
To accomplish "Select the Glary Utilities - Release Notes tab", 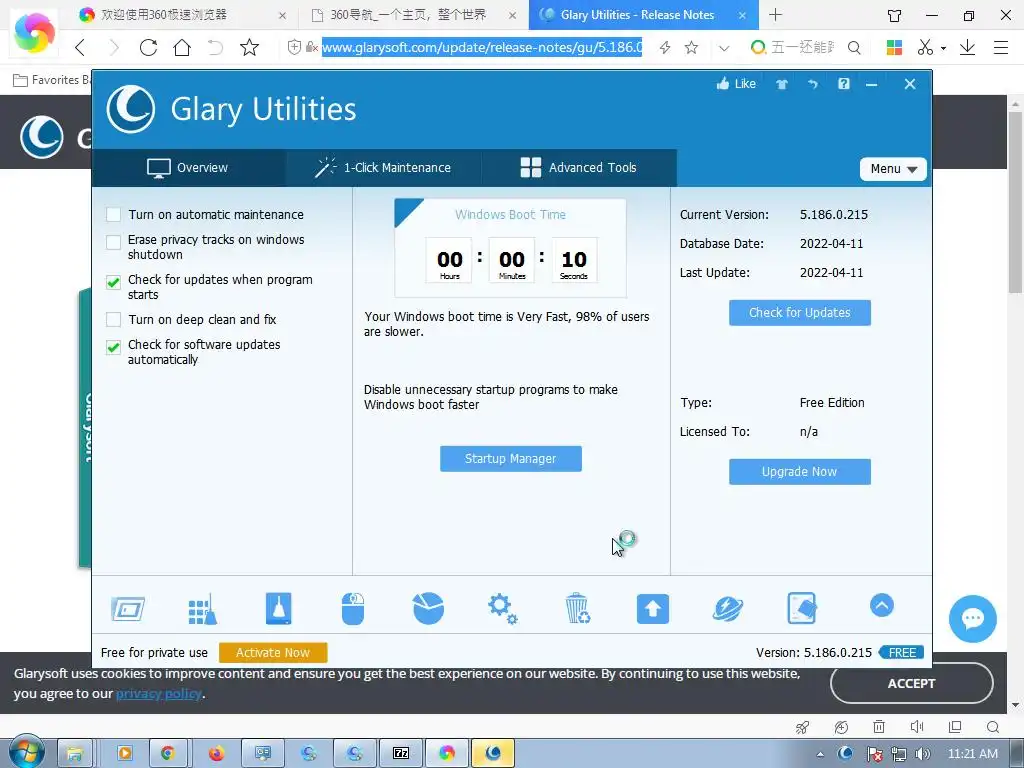I will pos(643,14).
